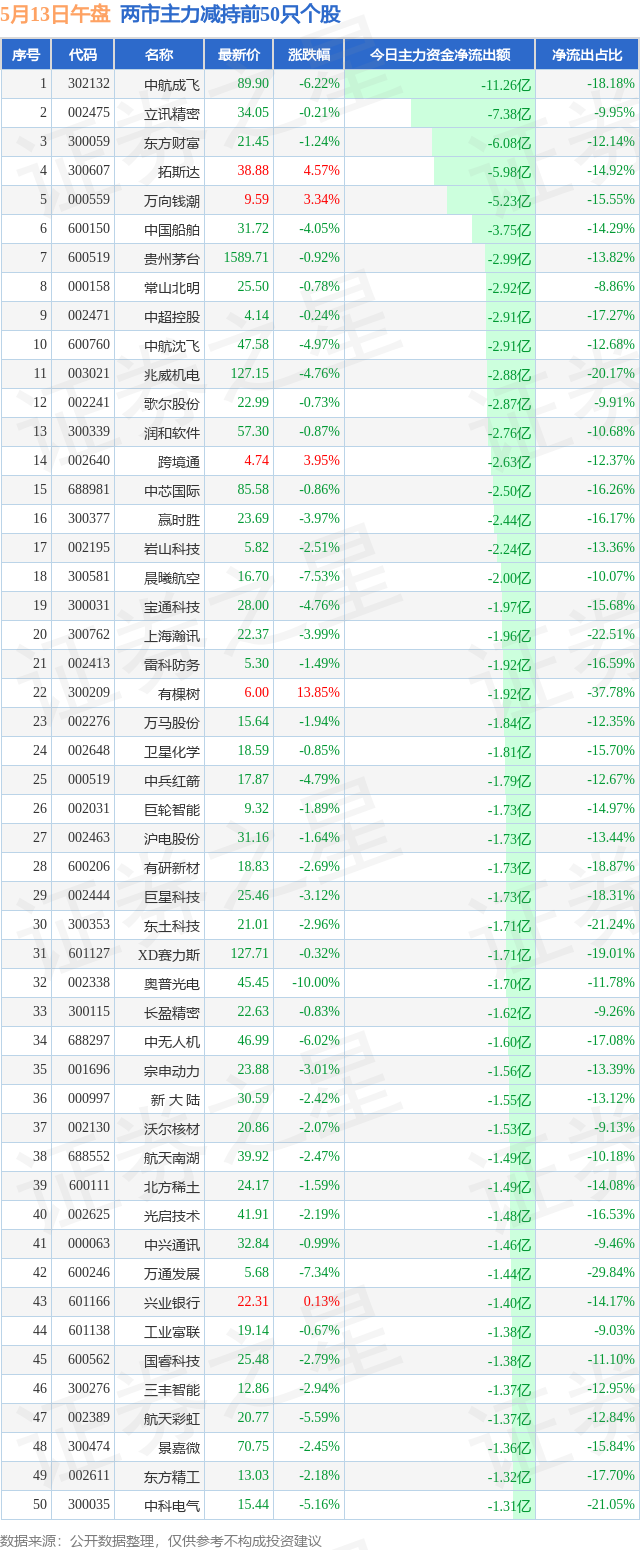The width and height of the screenshot is (640, 1550).
Task: Click stock name 贵州茅台
Action: point(172,258)
